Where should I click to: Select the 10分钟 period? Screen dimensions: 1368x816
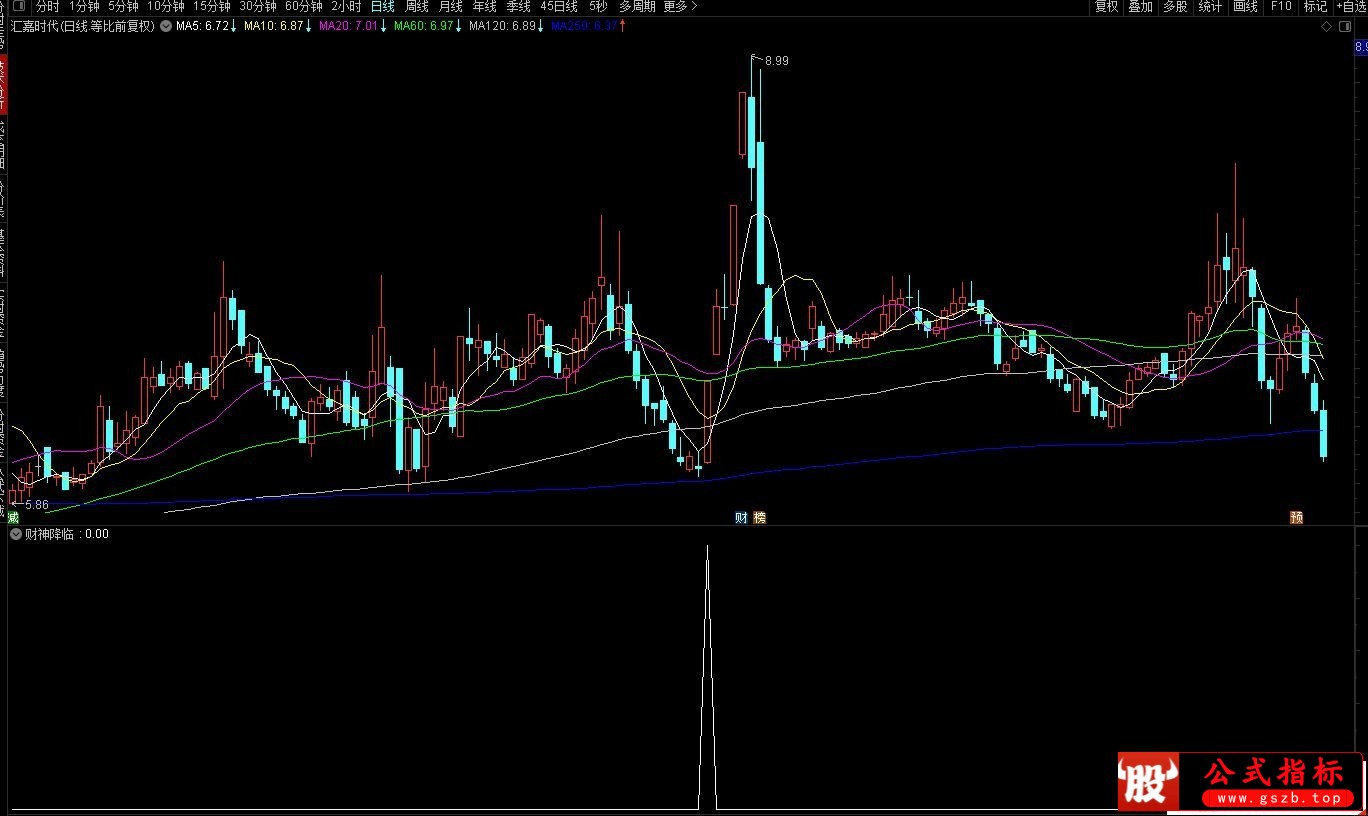click(166, 6)
